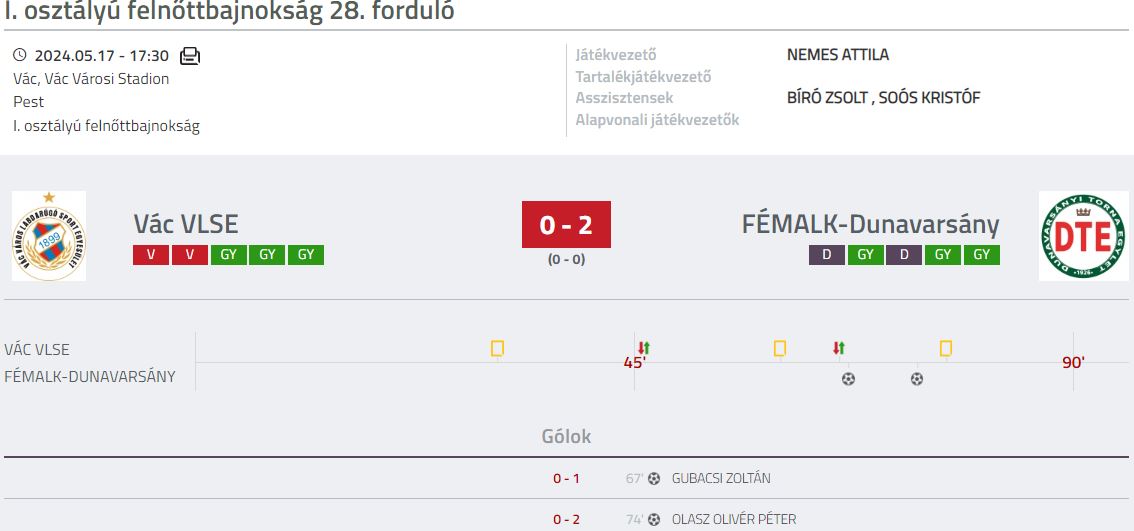Open scorer GUBACSI ZOLTÁN player link
Viewport: 1134px width, 531px height.
click(x=721, y=478)
